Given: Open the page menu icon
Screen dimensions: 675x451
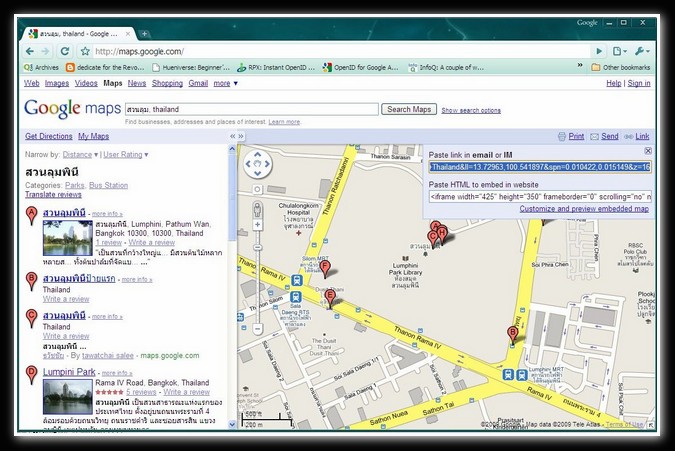Looking at the screenshot, I should click(x=619, y=51).
